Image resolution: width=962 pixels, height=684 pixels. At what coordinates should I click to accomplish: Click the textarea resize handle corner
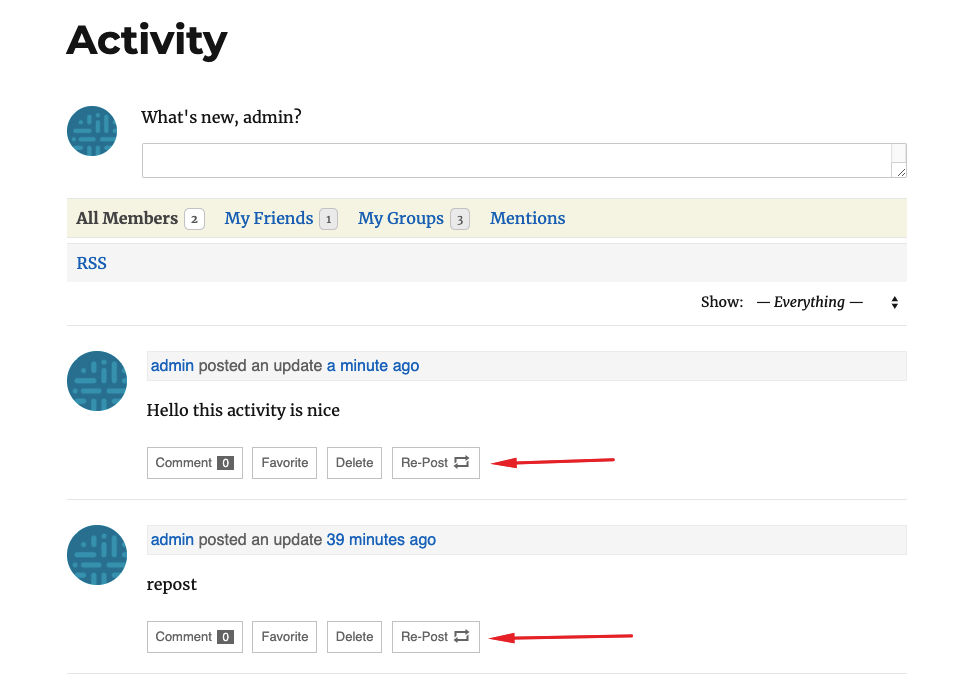point(899,171)
